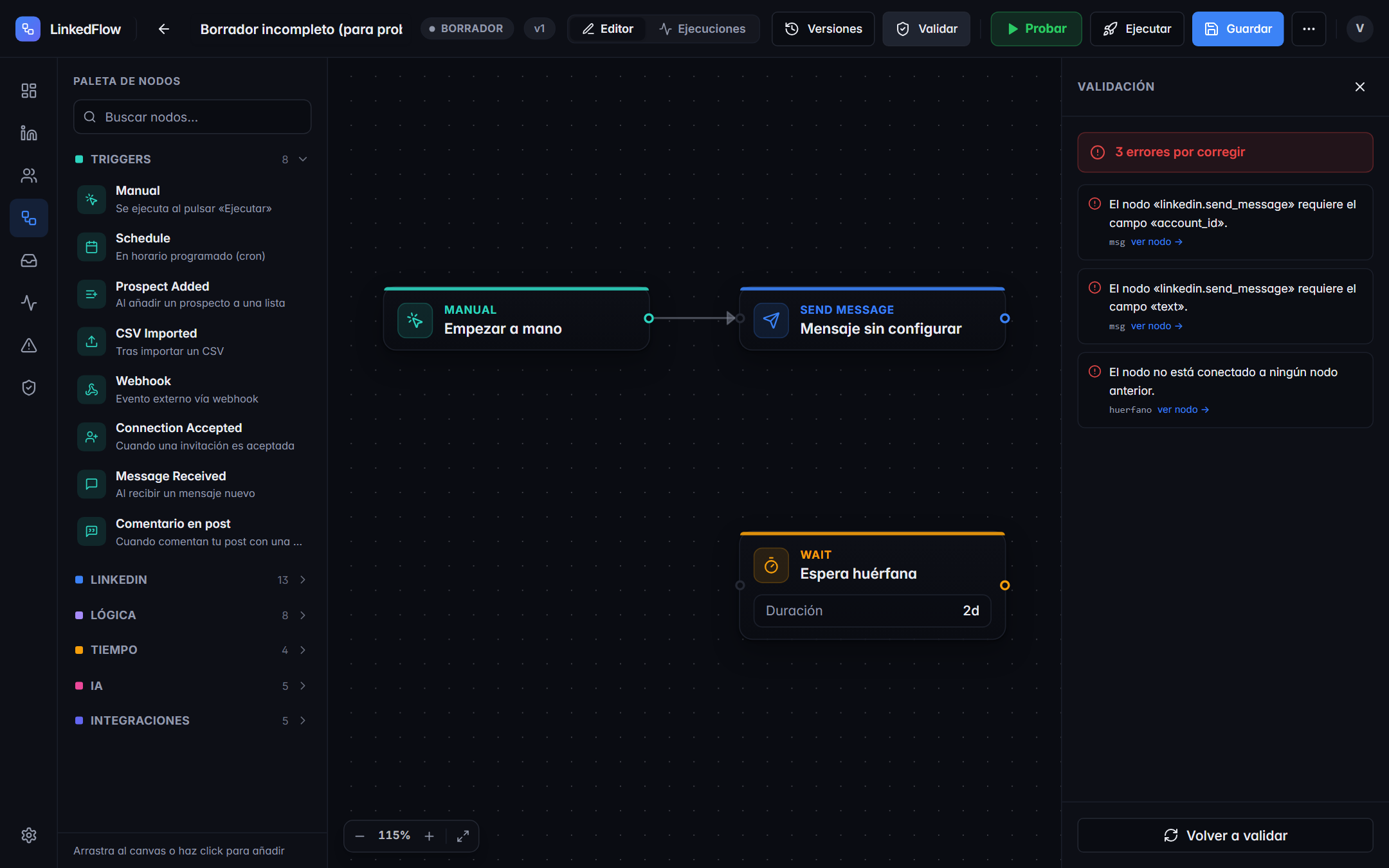
Task: Focus the Buscar nodos search field
Action: (192, 117)
